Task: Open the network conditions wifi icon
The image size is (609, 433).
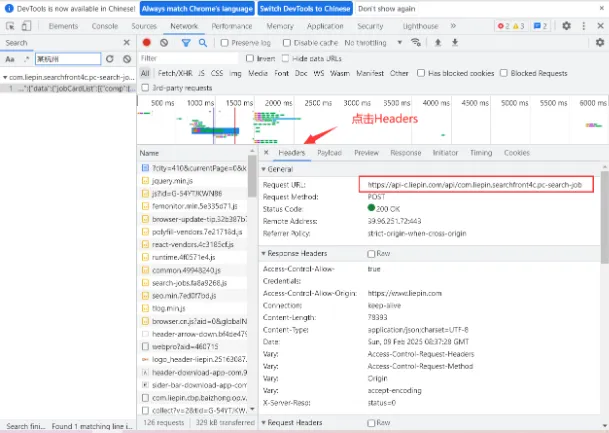Action: click(416, 42)
